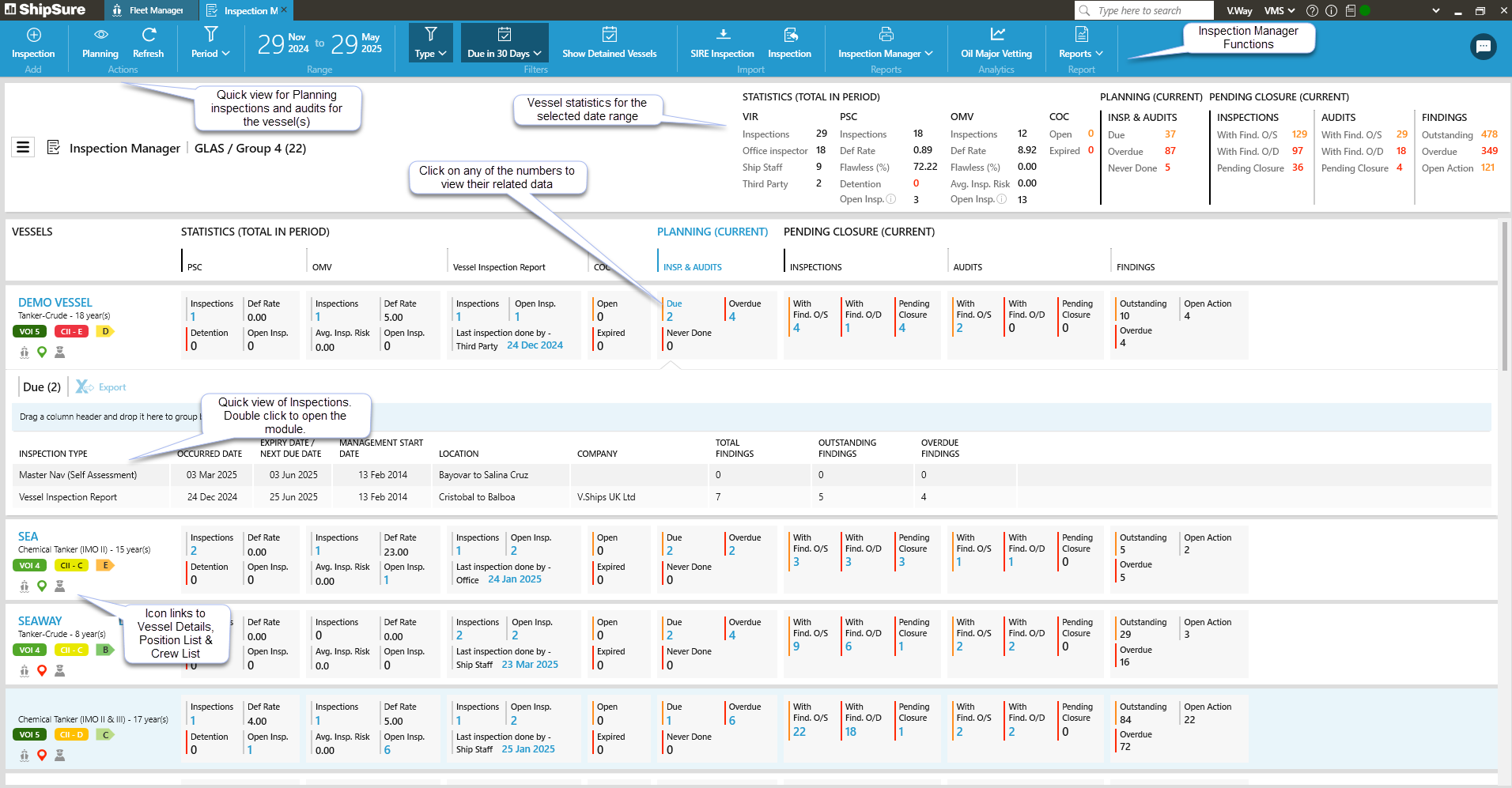Click the VOI 5 badge on DEMO VESSEL
The height and width of the screenshot is (788, 1512).
click(x=29, y=331)
